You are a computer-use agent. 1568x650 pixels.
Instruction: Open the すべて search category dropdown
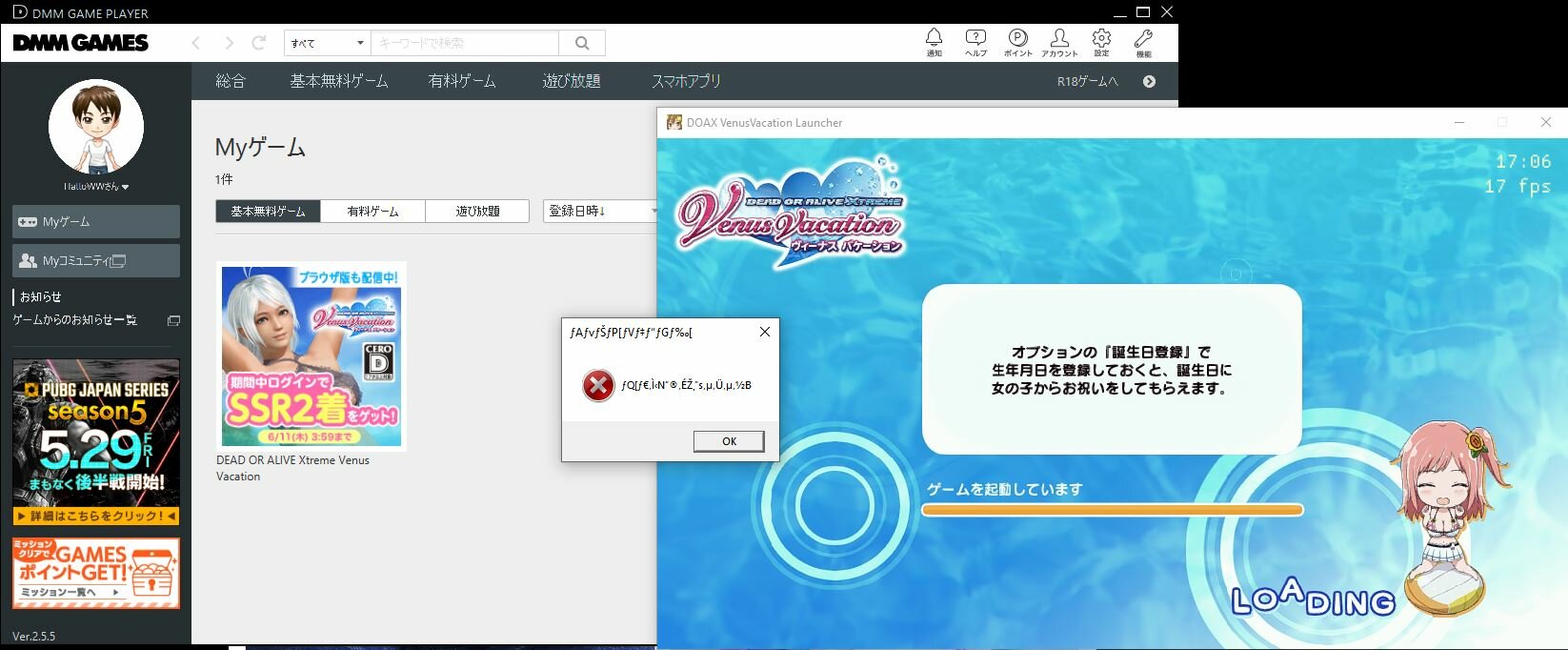coord(328,43)
